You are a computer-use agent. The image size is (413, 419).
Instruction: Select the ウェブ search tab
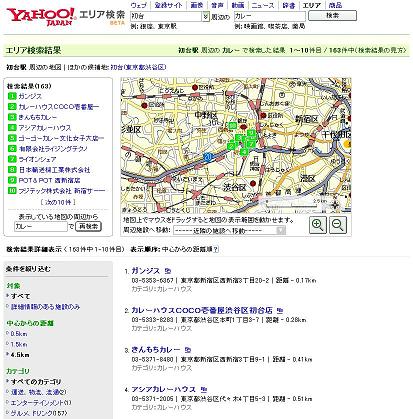(x=138, y=5)
